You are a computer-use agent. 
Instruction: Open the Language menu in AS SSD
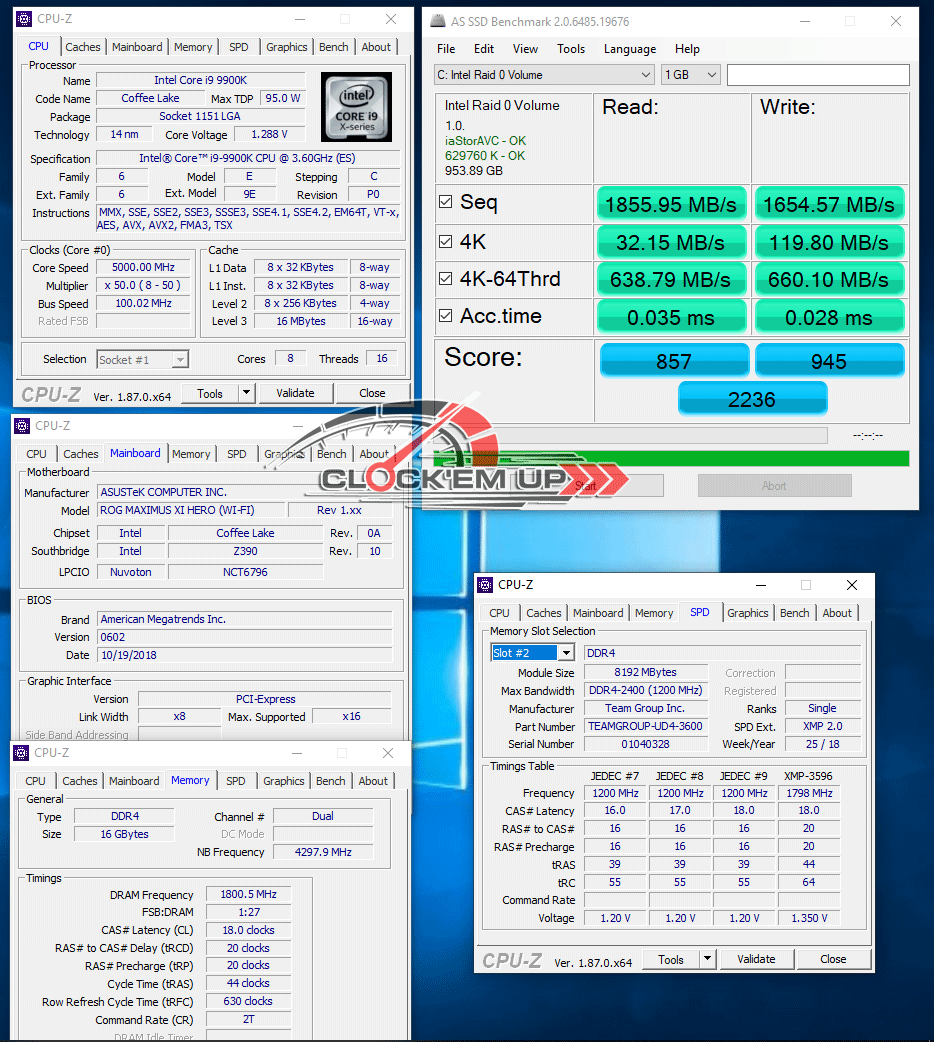629,49
